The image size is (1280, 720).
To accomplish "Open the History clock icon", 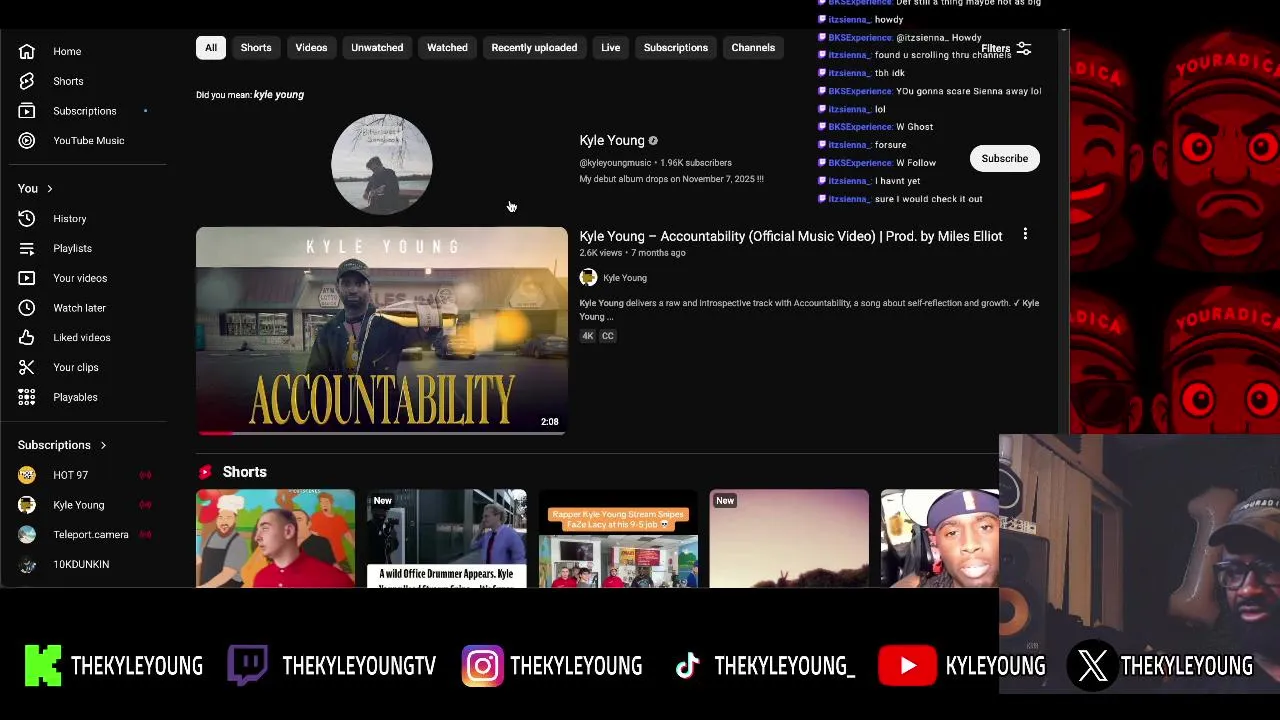I will pos(27,218).
